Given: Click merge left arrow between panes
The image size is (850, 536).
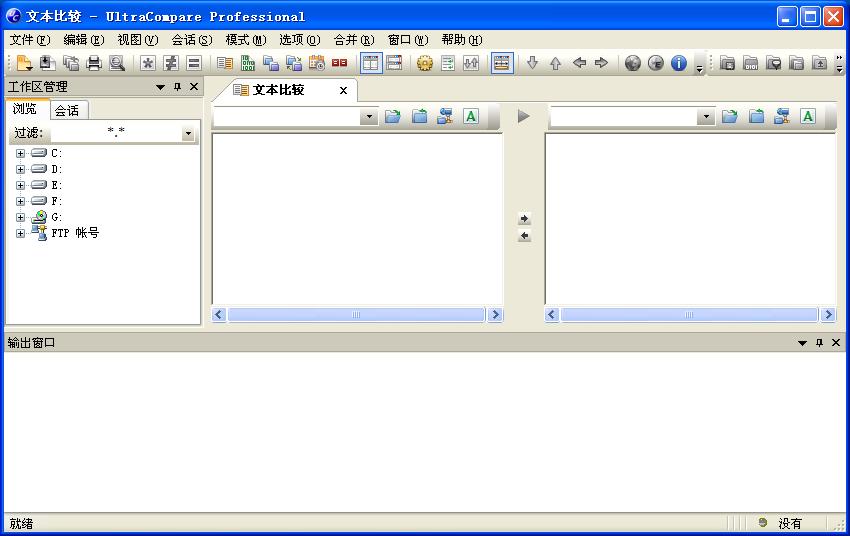Looking at the screenshot, I should 524,236.
